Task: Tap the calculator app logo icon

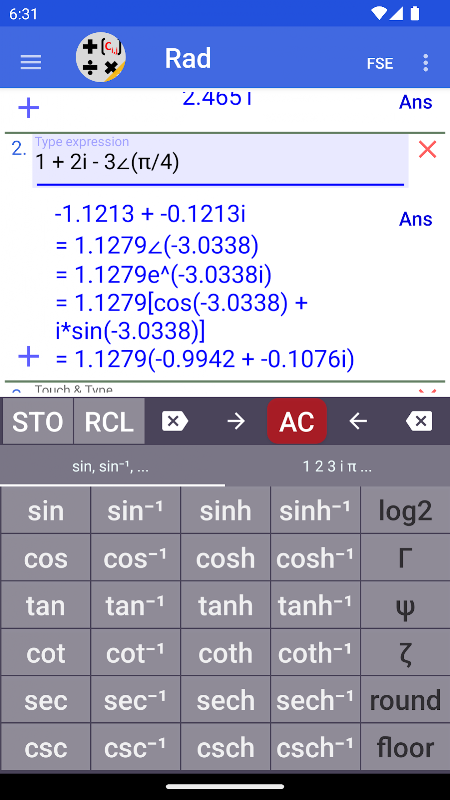Action: (x=101, y=57)
